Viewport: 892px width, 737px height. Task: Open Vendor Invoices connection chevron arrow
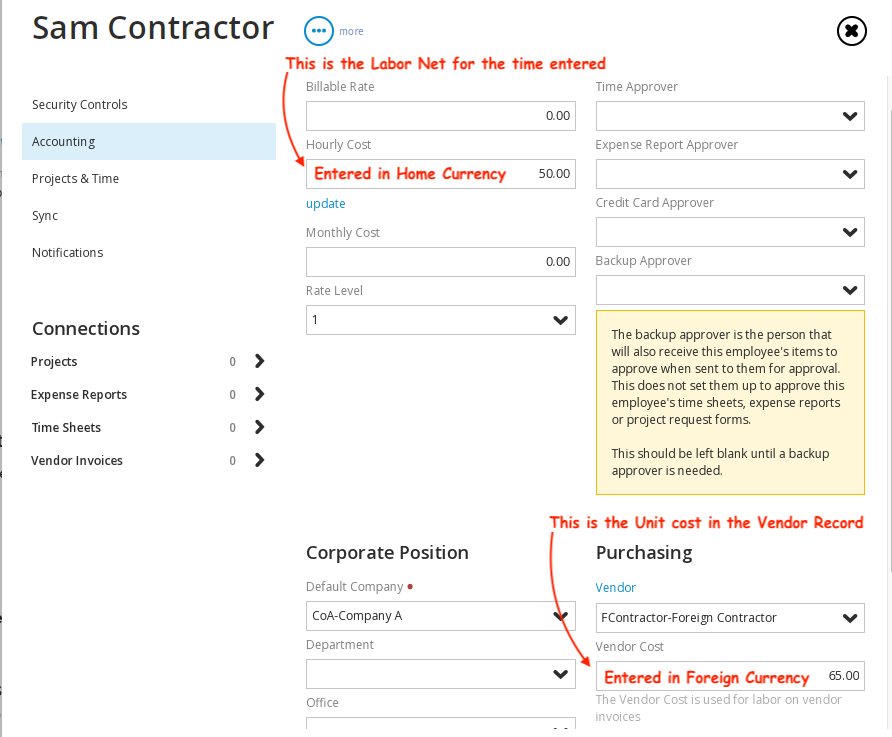click(259, 460)
